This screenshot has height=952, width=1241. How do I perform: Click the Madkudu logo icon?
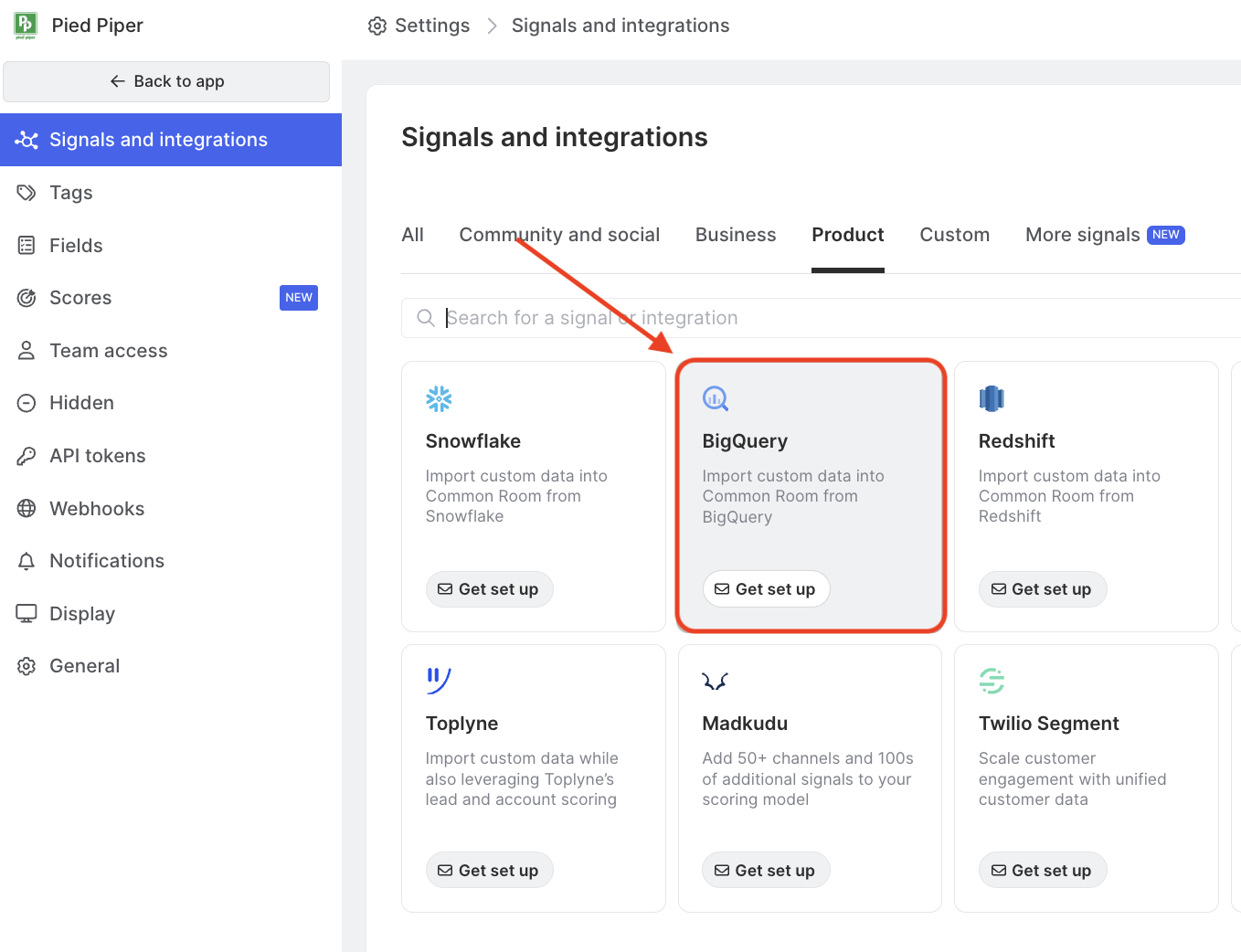(715, 681)
